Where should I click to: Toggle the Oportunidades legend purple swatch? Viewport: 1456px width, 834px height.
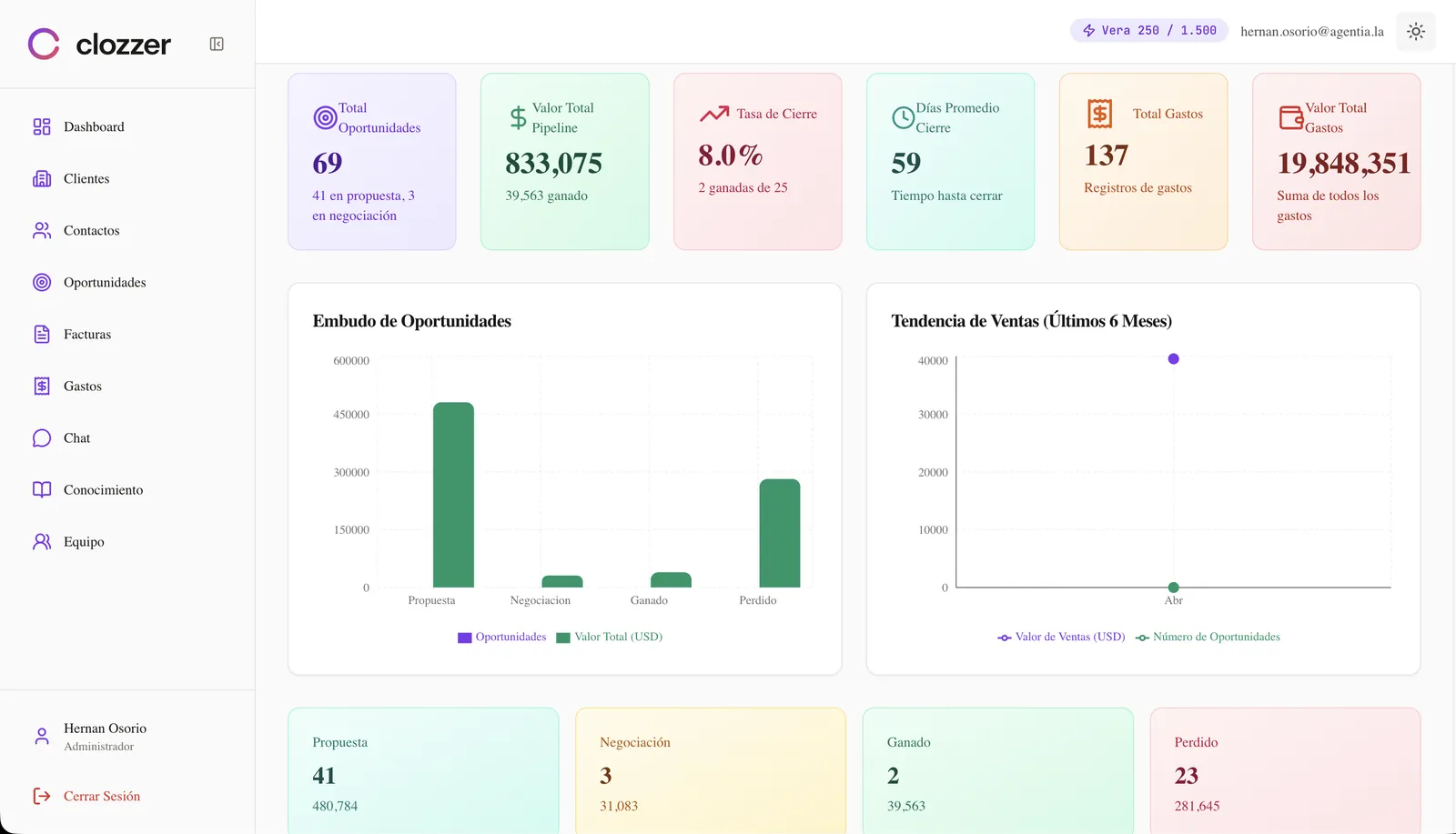point(465,638)
